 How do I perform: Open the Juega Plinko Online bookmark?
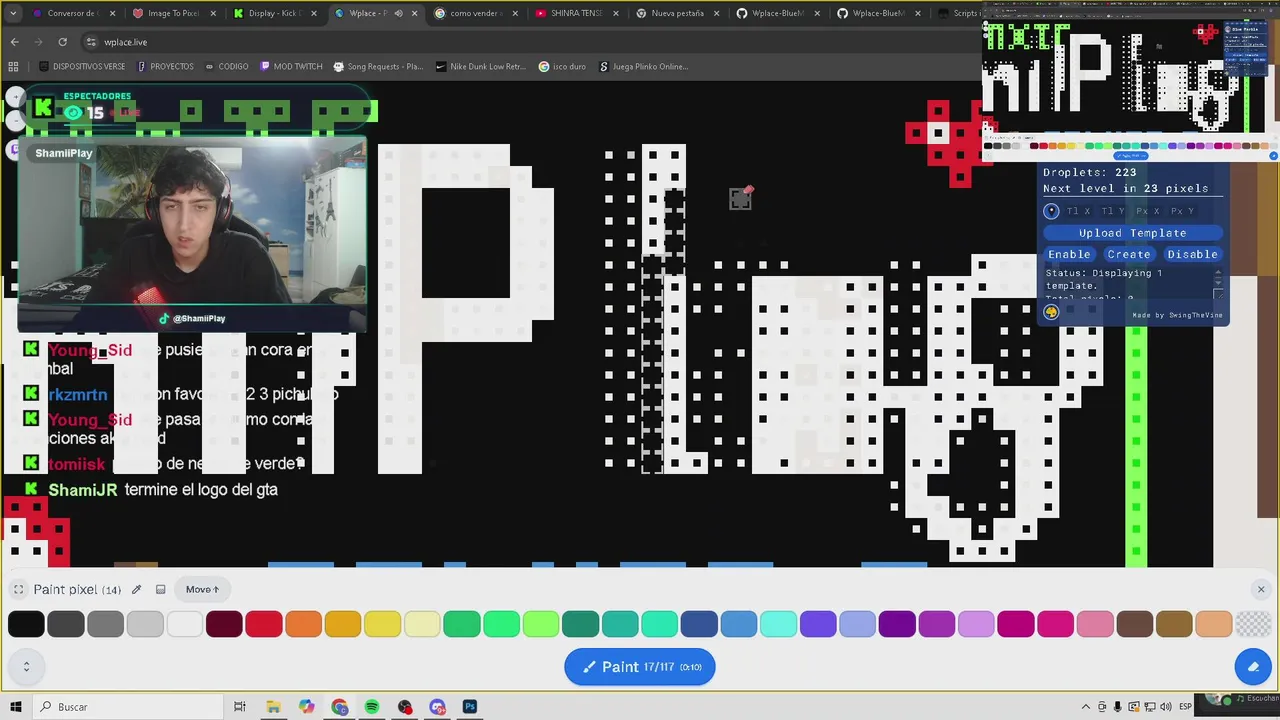point(643,67)
